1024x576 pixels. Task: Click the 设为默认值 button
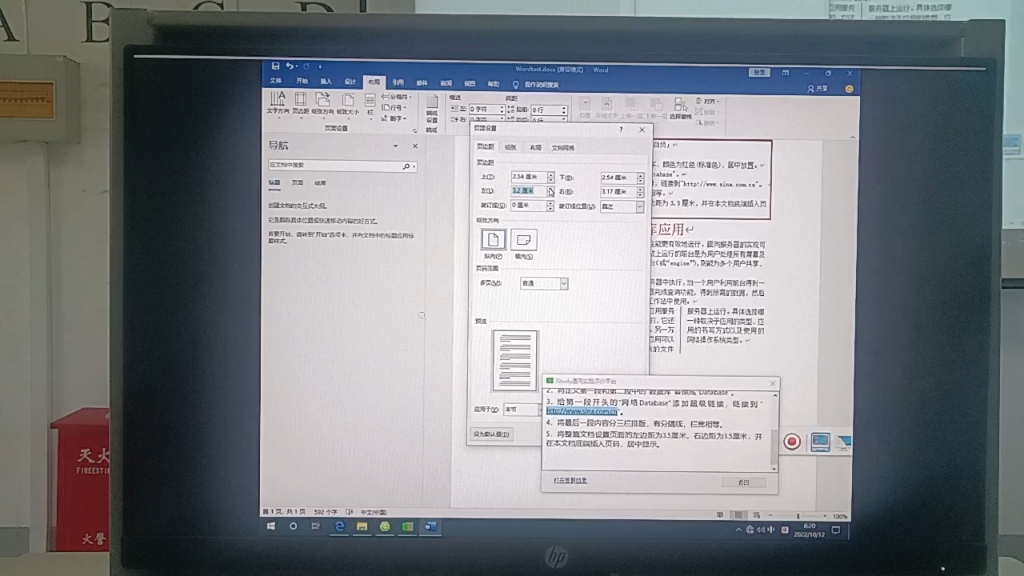491,435
